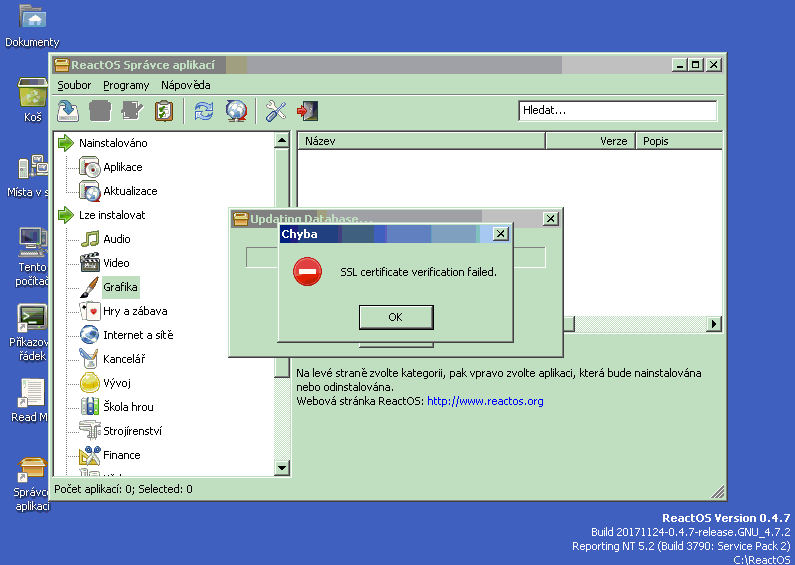Select the Finance category icon
795x565 pixels.
click(x=90, y=455)
